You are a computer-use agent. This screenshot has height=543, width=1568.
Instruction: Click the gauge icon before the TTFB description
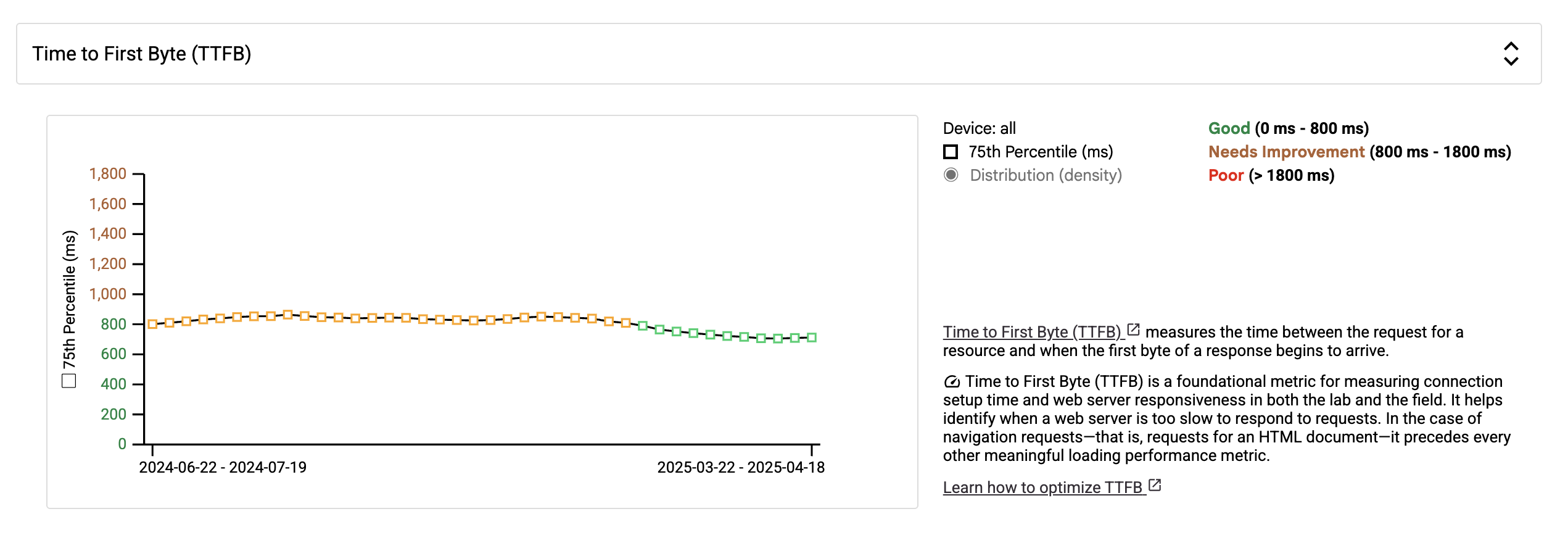click(x=952, y=382)
